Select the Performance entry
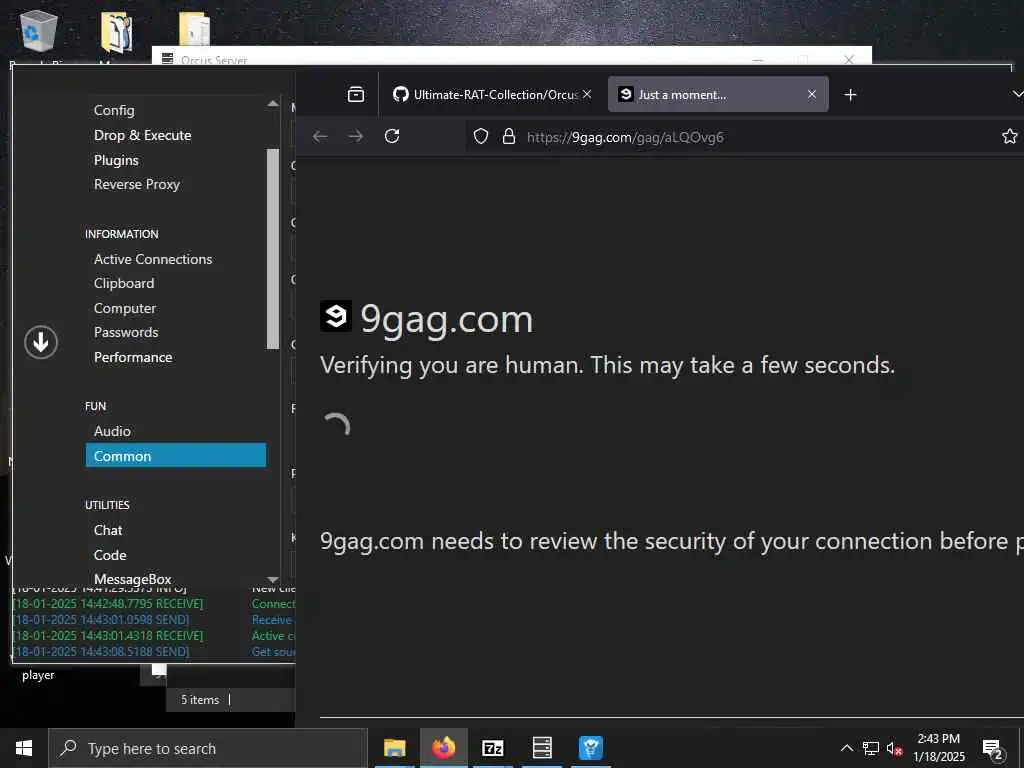 tap(133, 357)
